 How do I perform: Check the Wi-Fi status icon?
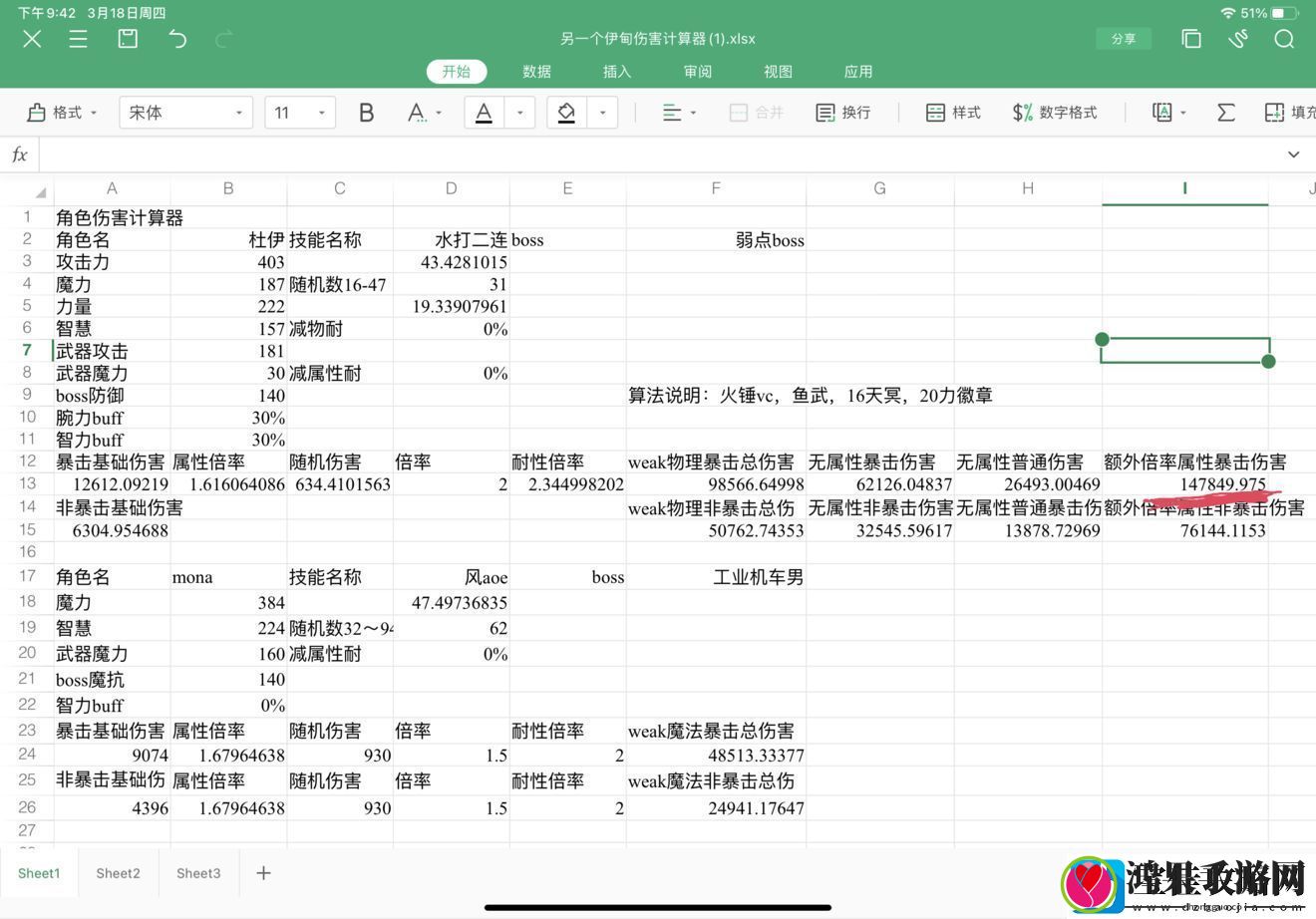(x=1228, y=13)
